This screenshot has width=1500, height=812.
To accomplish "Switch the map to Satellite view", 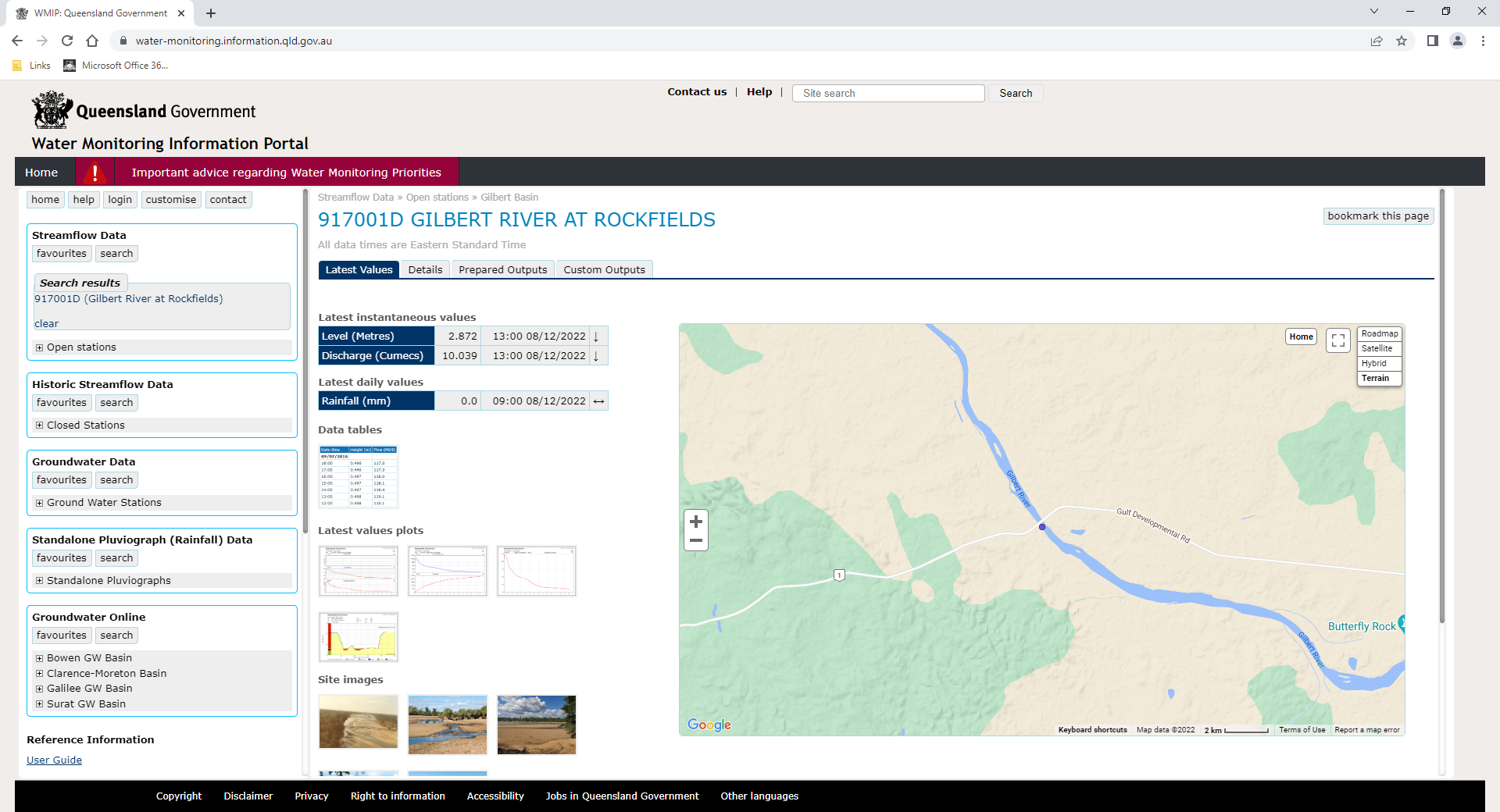I will (x=1377, y=348).
